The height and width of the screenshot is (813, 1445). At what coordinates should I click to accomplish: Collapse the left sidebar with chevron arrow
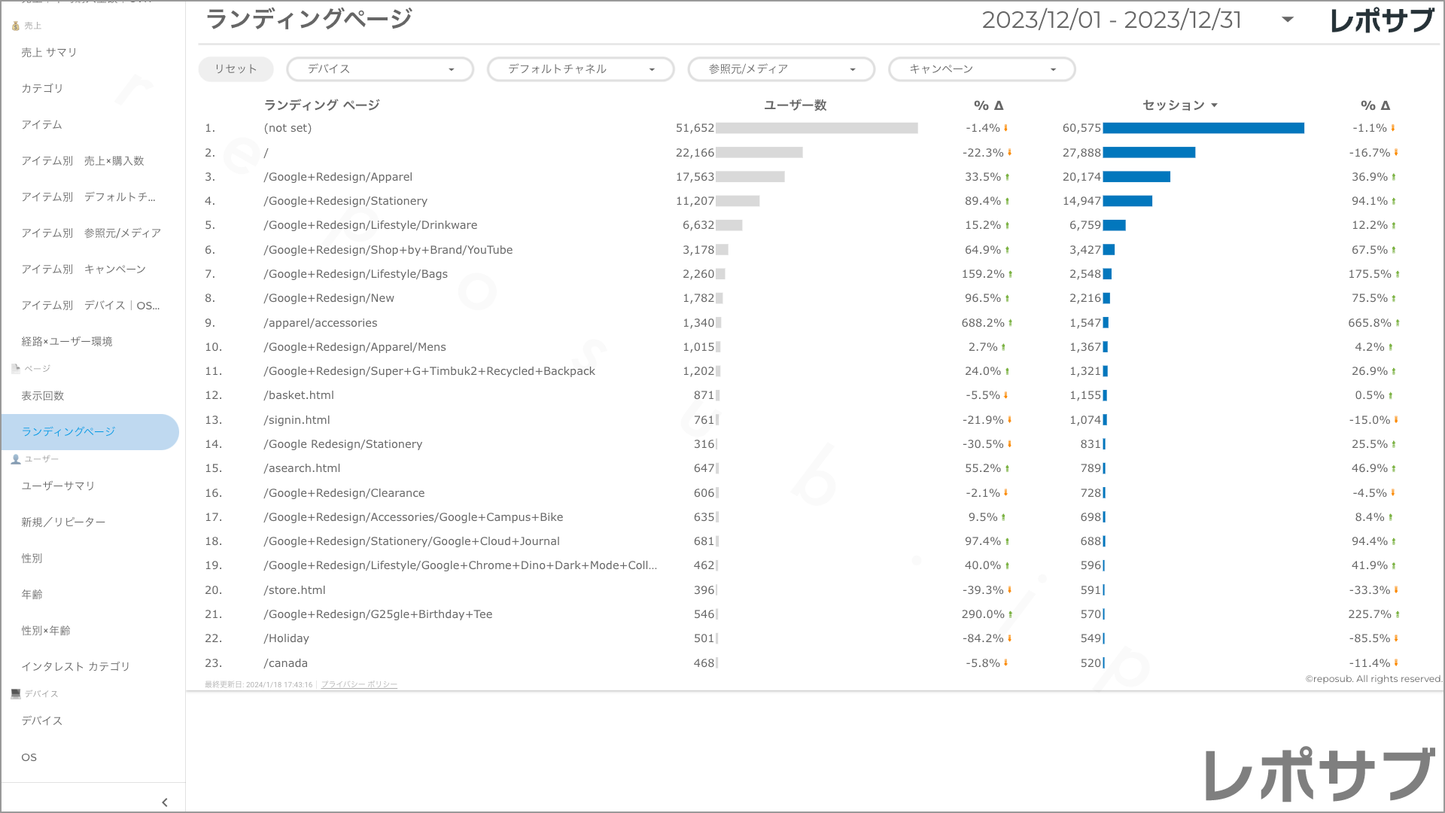point(164,802)
